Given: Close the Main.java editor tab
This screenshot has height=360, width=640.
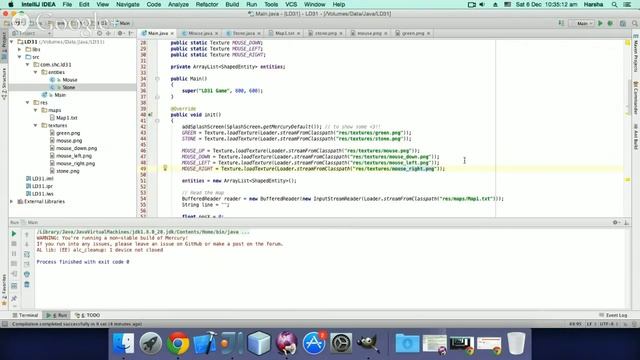Looking at the screenshot, I should point(172,33).
